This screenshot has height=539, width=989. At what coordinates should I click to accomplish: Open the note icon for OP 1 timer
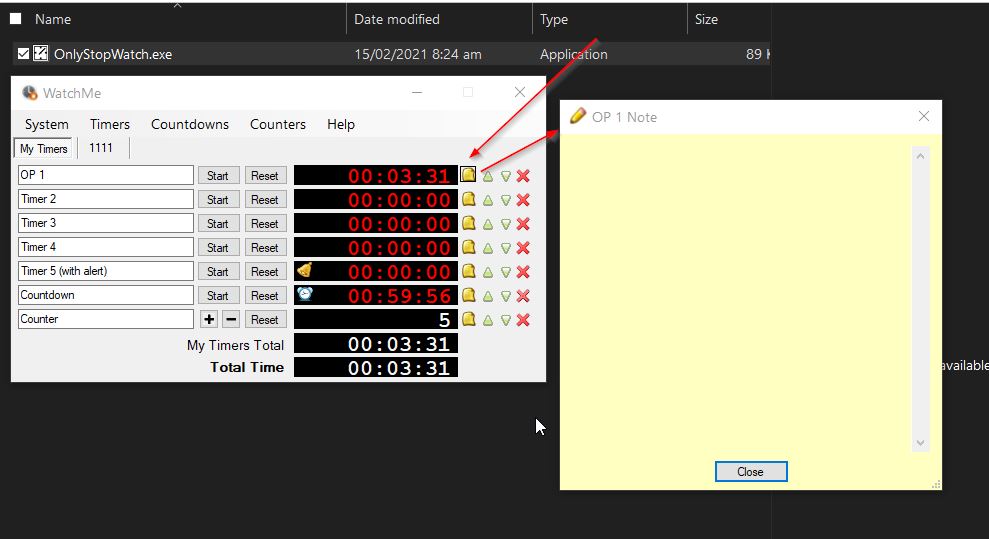click(x=468, y=175)
